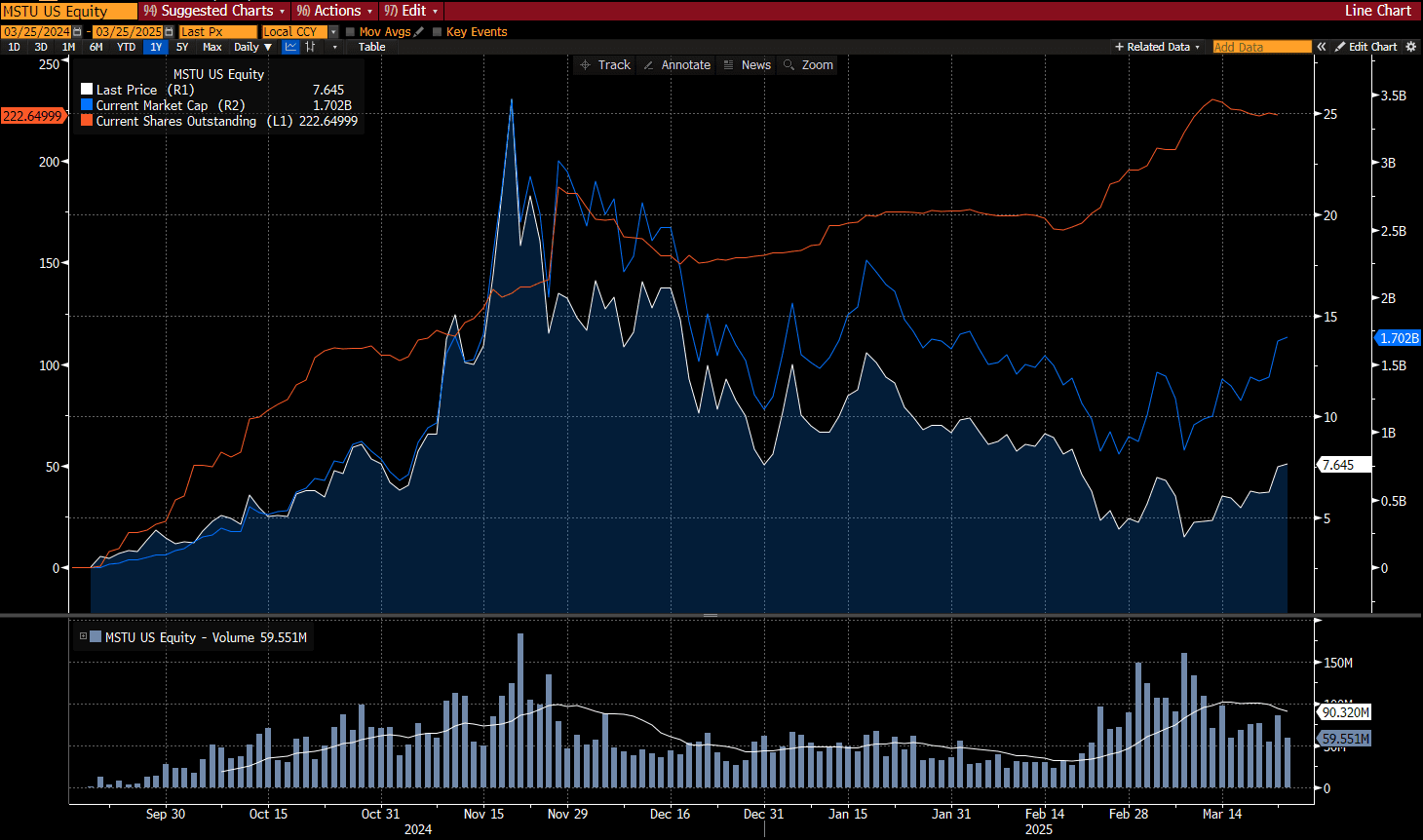Select the YTD time range tab

(126, 47)
